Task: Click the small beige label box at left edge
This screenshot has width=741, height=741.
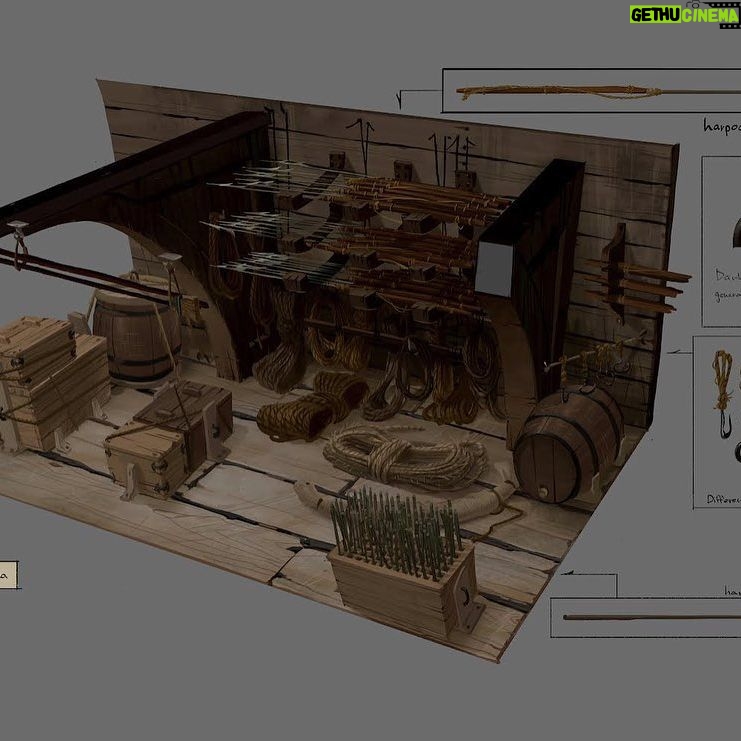Action: coord(9,575)
